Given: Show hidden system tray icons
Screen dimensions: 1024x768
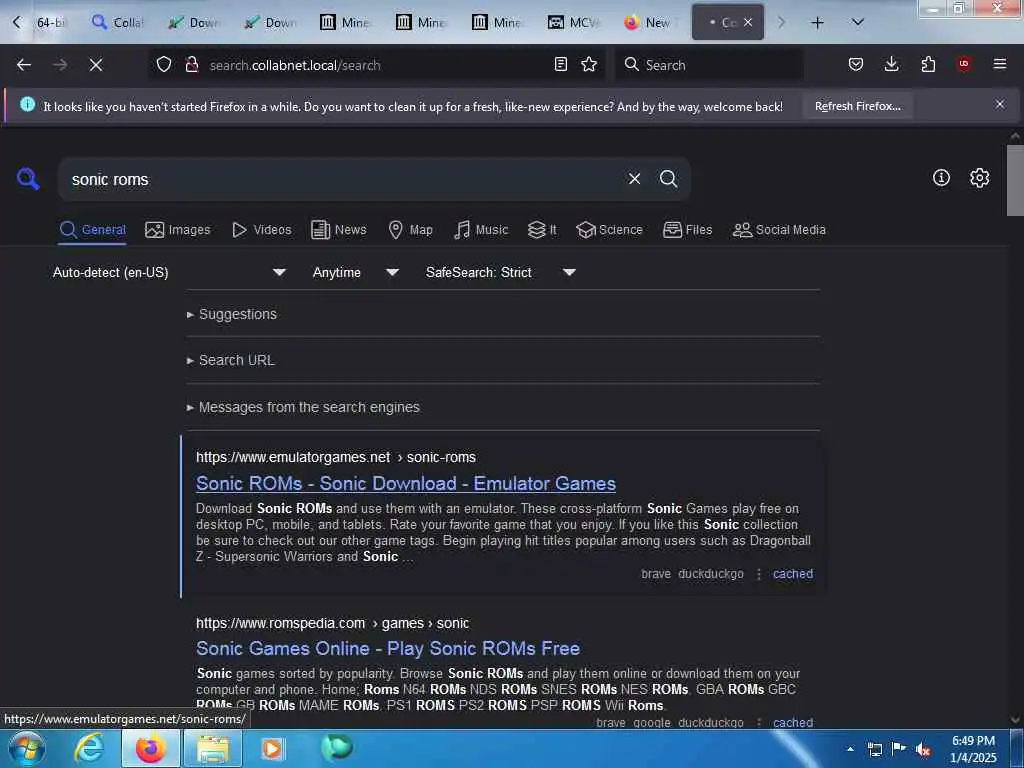Looking at the screenshot, I should point(850,749).
